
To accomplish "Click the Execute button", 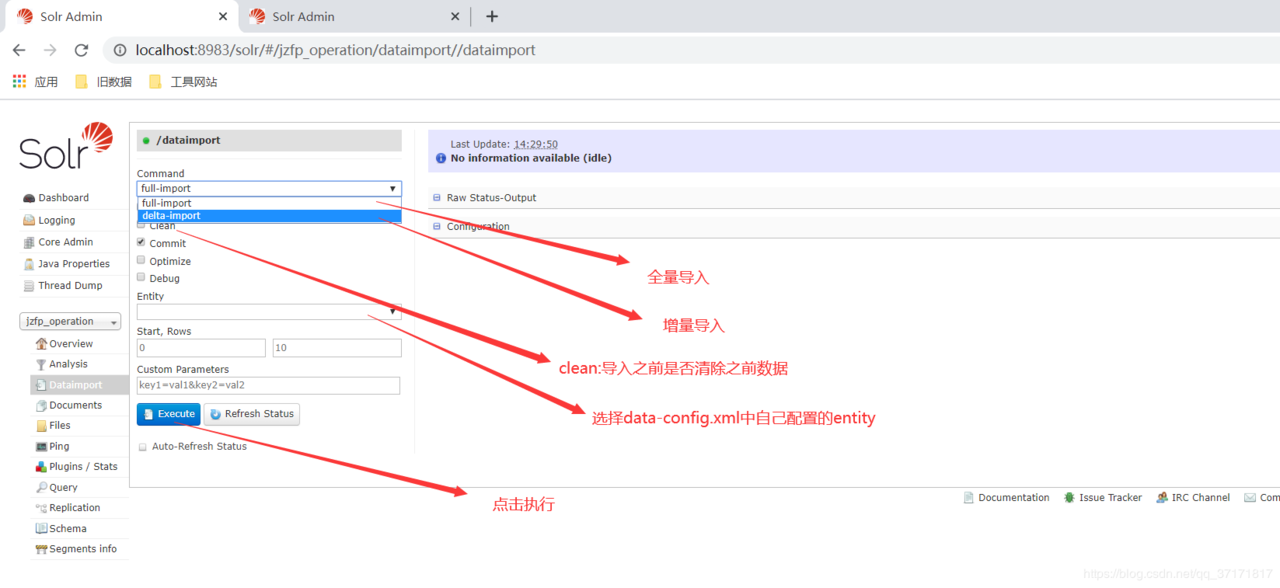I will click(168, 413).
